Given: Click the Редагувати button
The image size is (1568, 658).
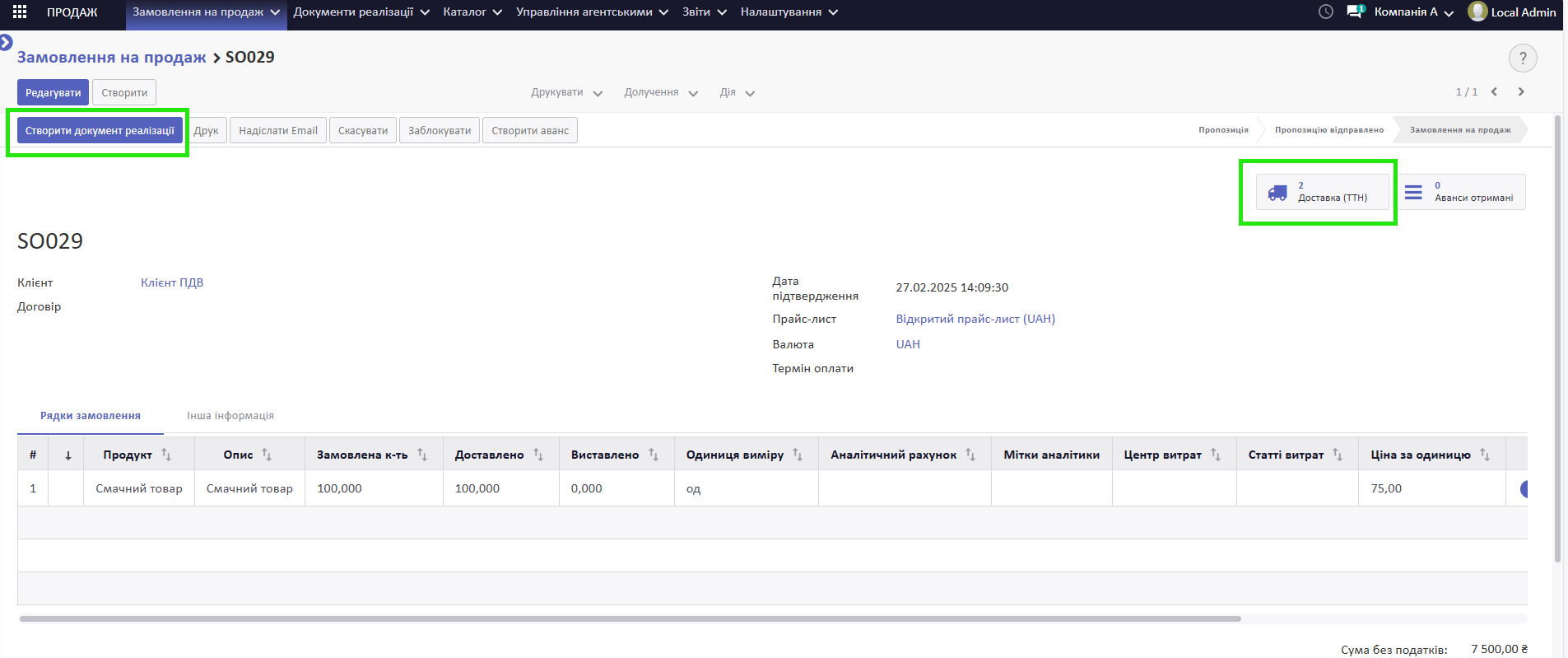Looking at the screenshot, I should pyautogui.click(x=54, y=92).
